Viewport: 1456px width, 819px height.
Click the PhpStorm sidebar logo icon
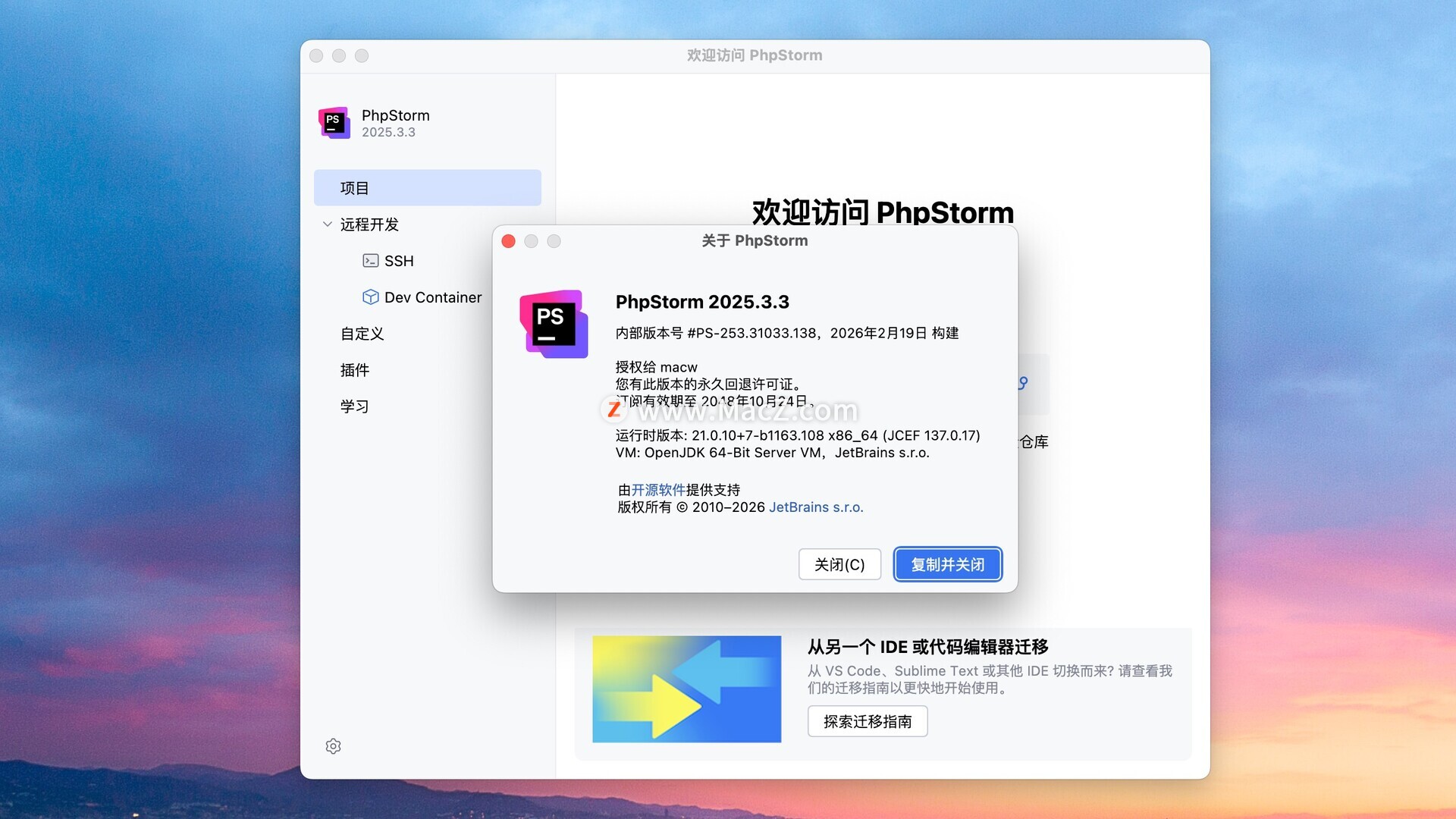(334, 123)
